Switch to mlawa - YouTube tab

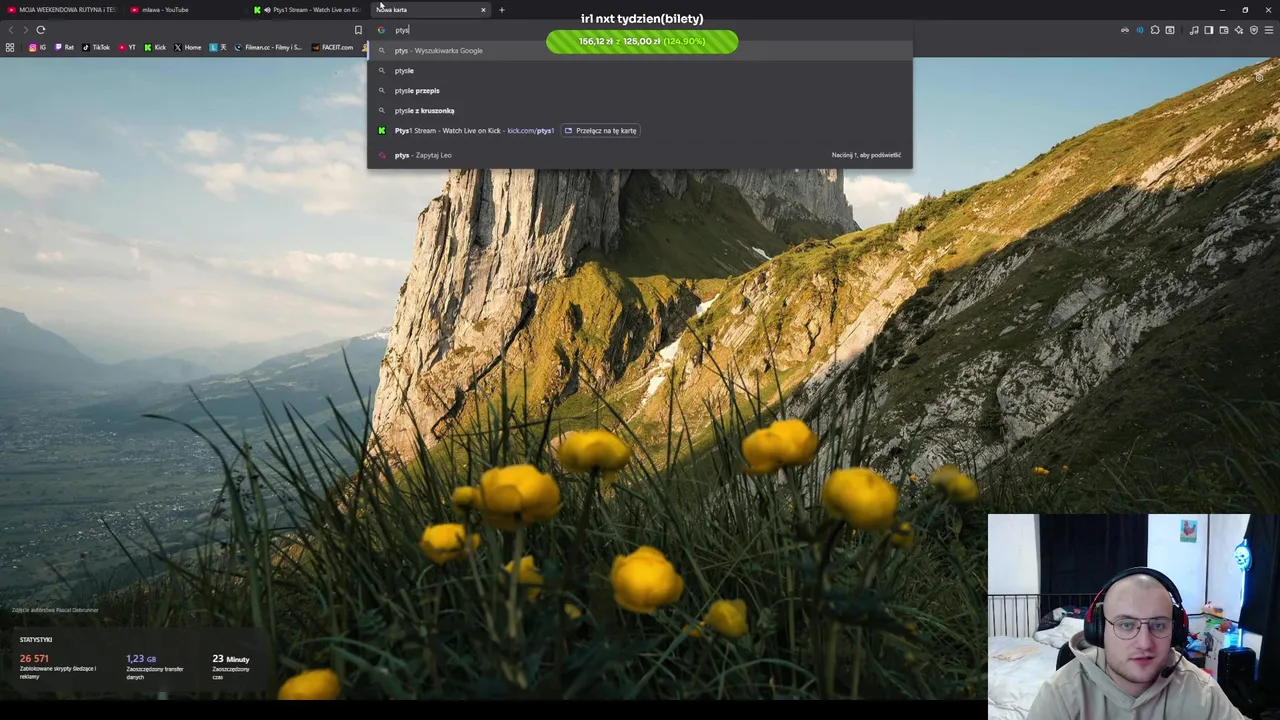coord(185,10)
